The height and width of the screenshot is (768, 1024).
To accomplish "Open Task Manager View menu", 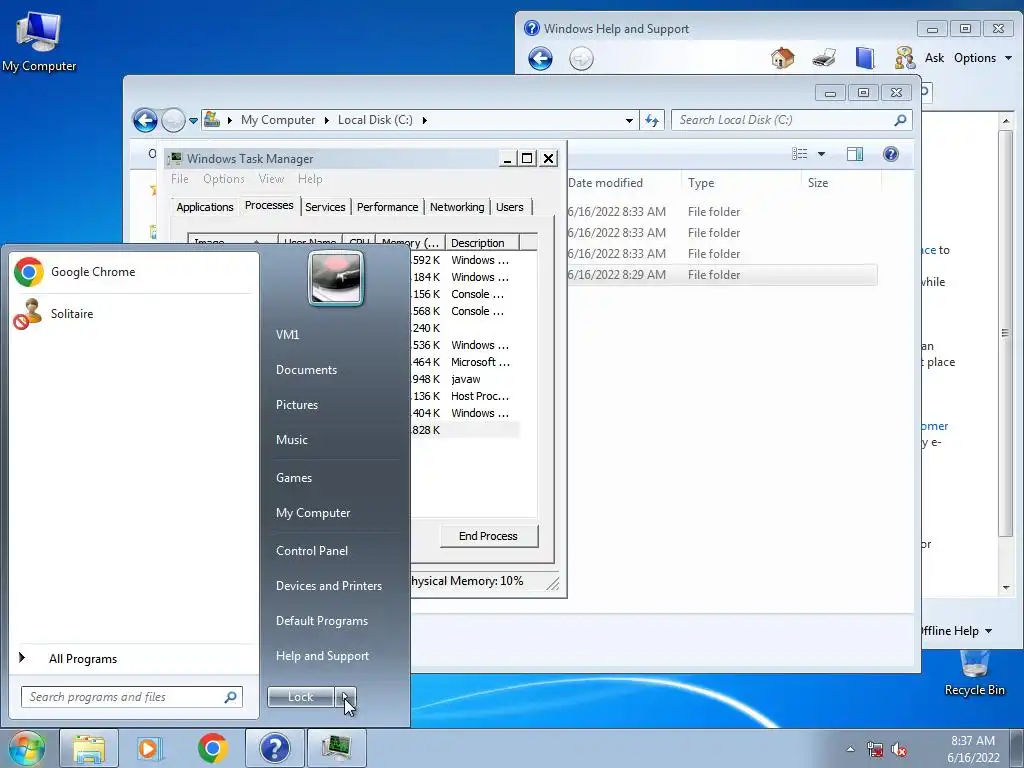I will (271, 179).
